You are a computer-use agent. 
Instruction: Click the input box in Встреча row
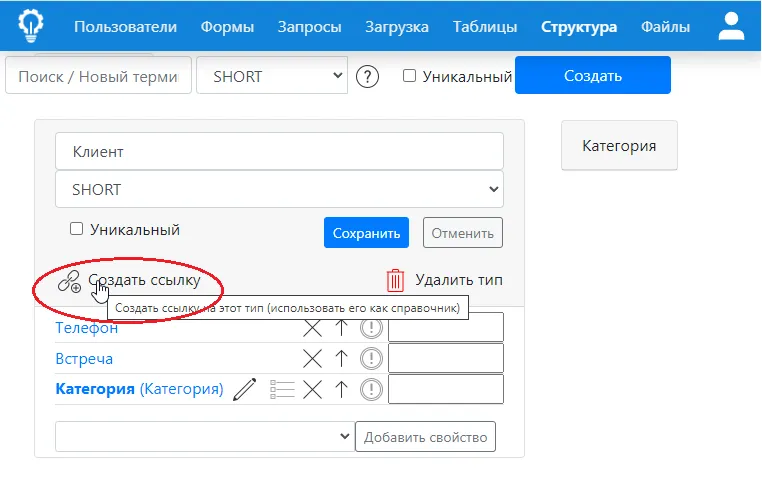446,359
